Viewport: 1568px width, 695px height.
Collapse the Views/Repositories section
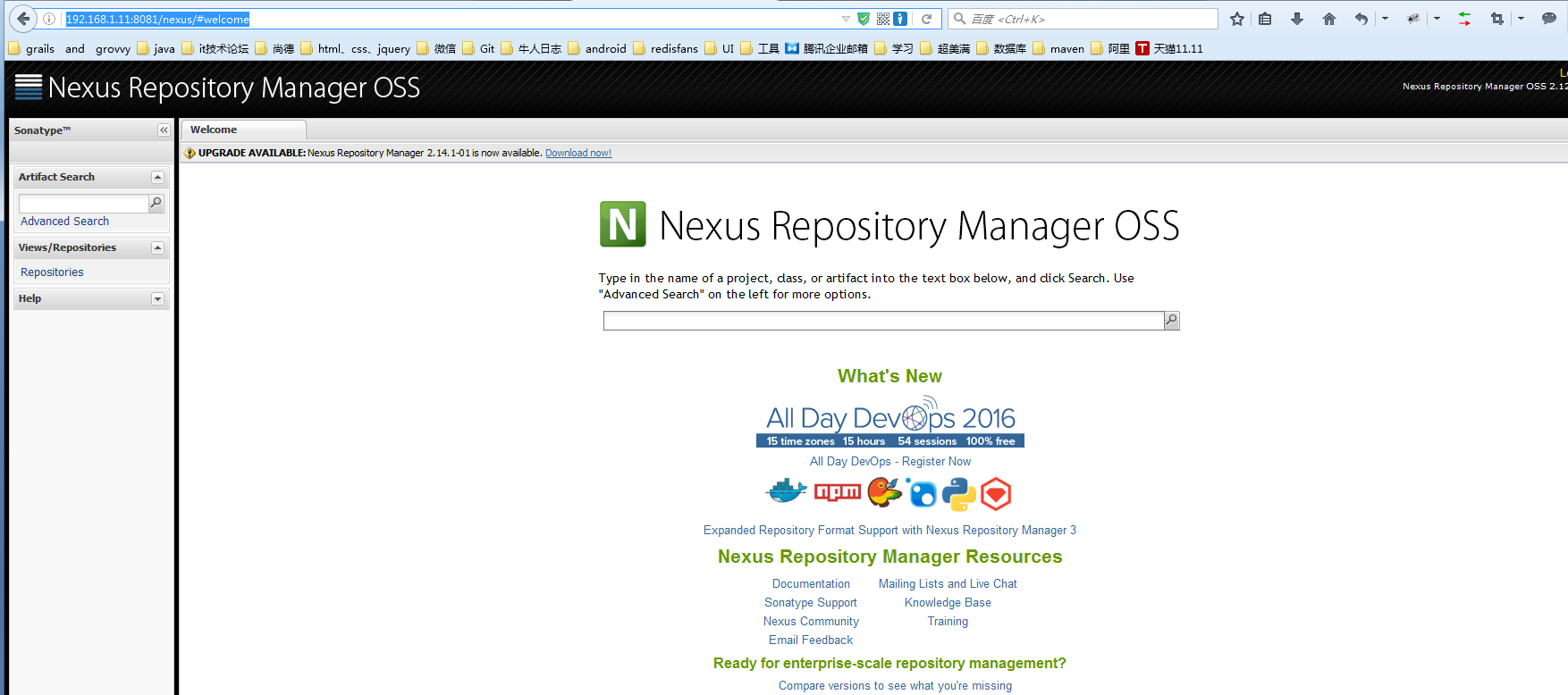(157, 247)
